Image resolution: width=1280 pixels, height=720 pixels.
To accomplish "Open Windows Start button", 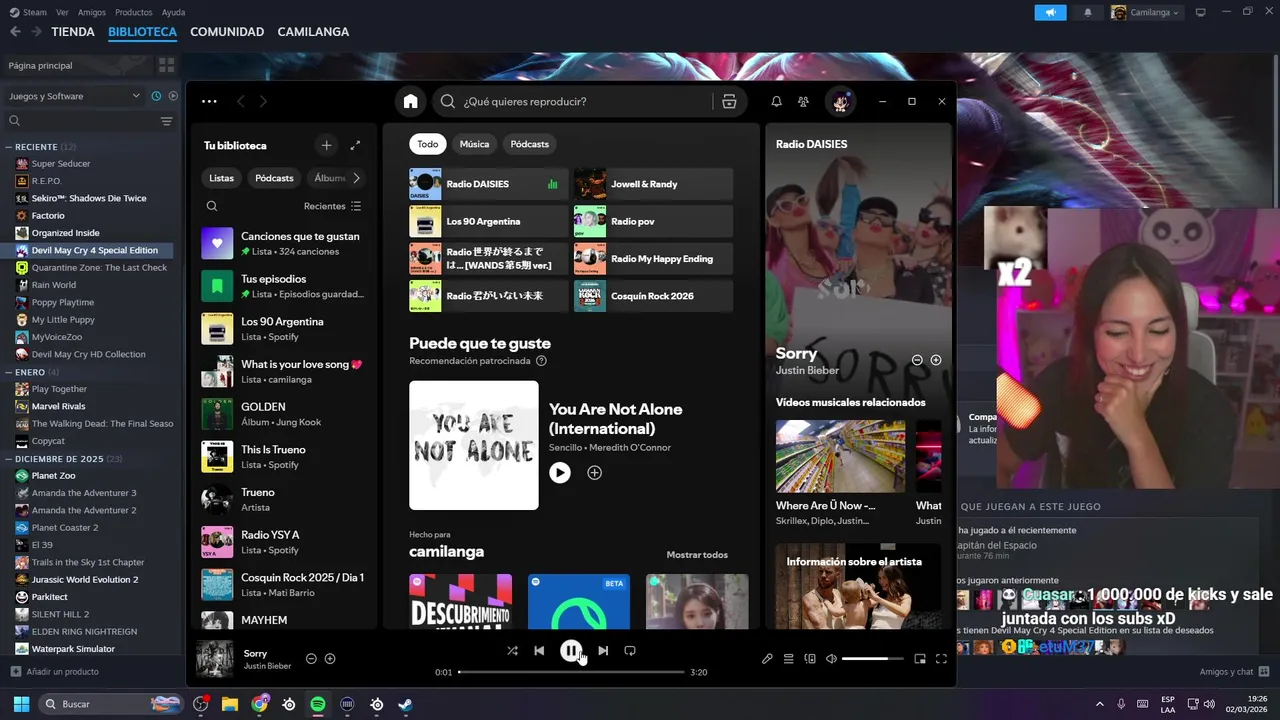I will [x=21, y=704].
